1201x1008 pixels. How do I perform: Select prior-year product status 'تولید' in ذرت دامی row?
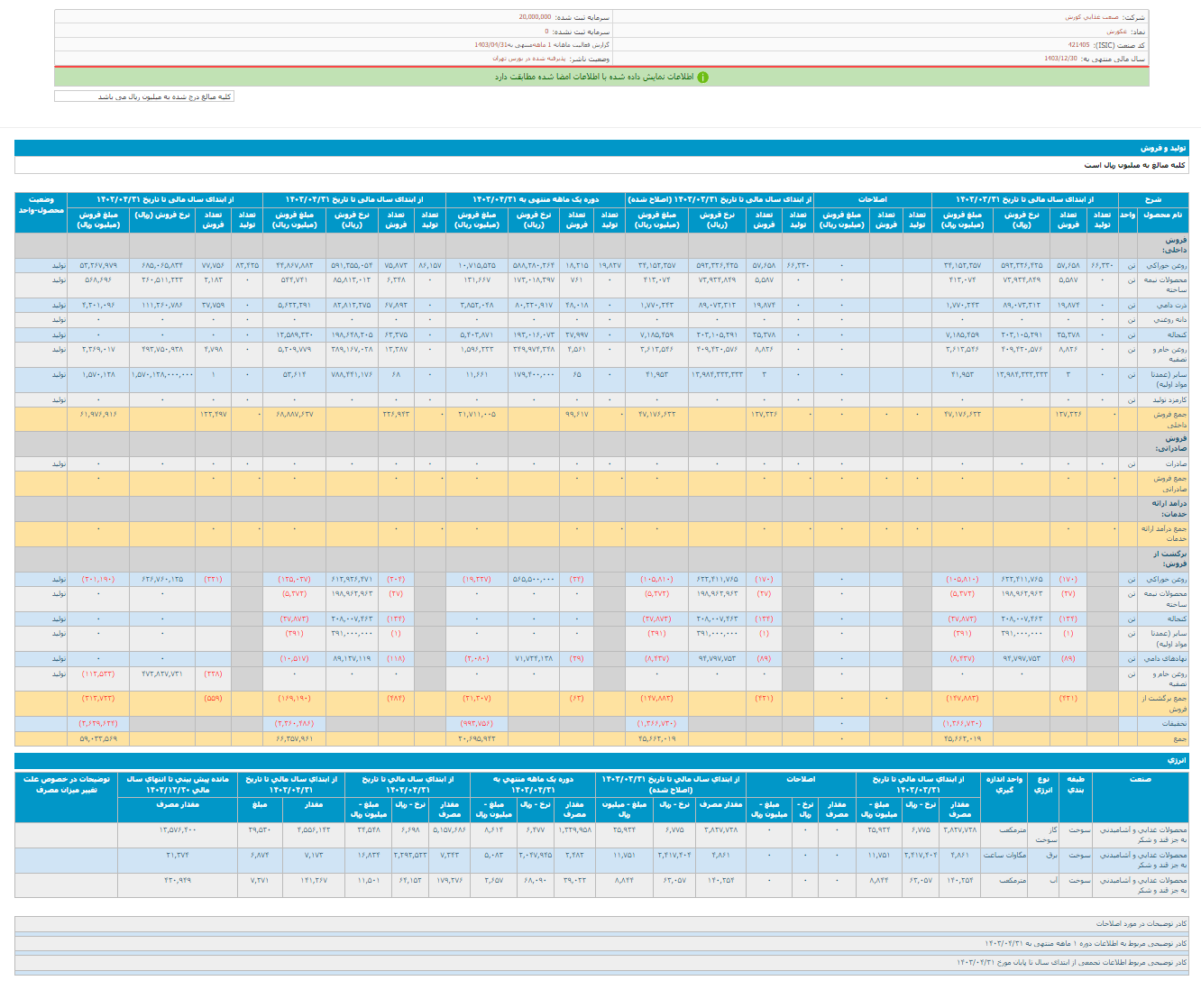click(x=41, y=305)
